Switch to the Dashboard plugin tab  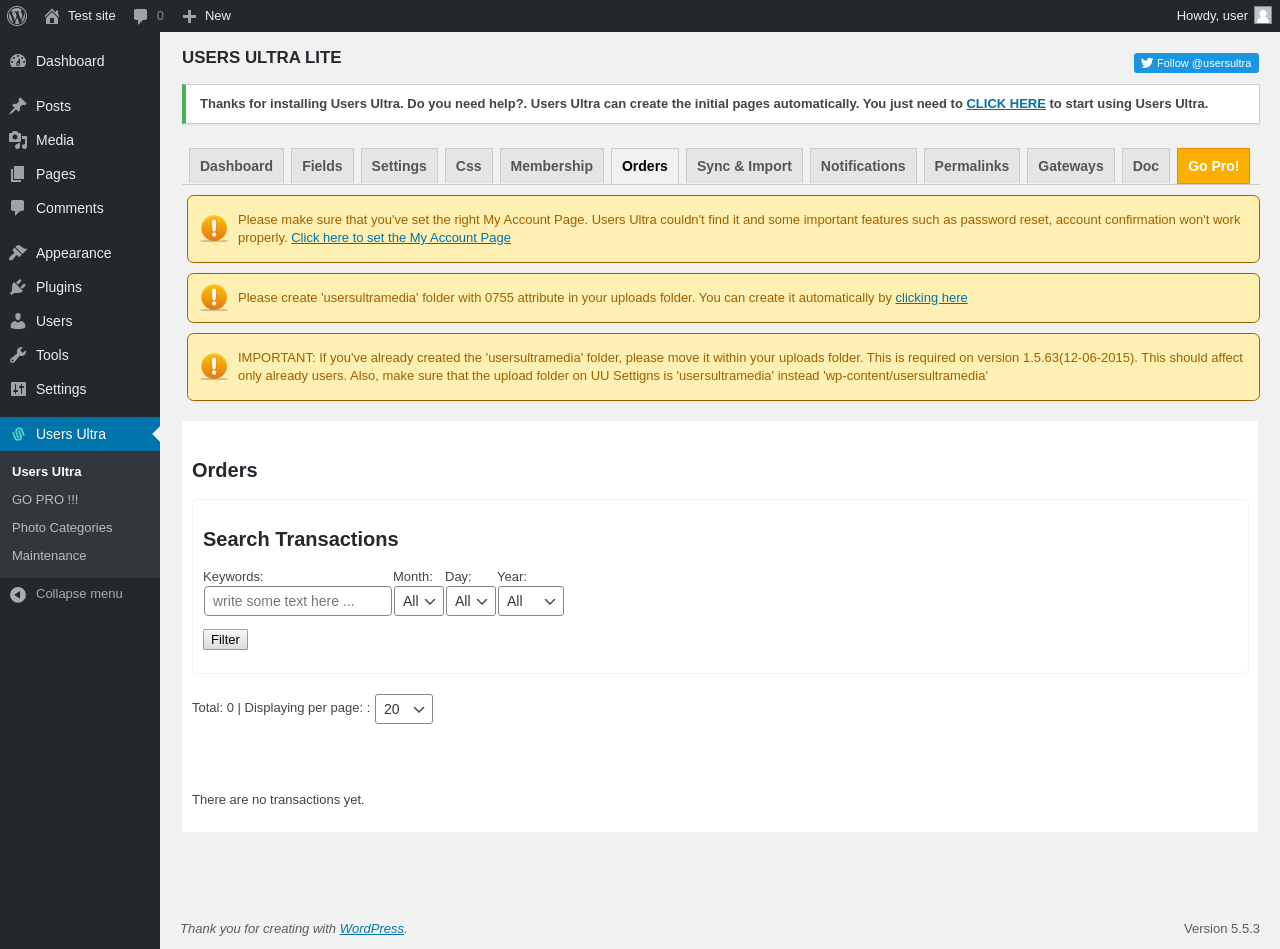236,166
